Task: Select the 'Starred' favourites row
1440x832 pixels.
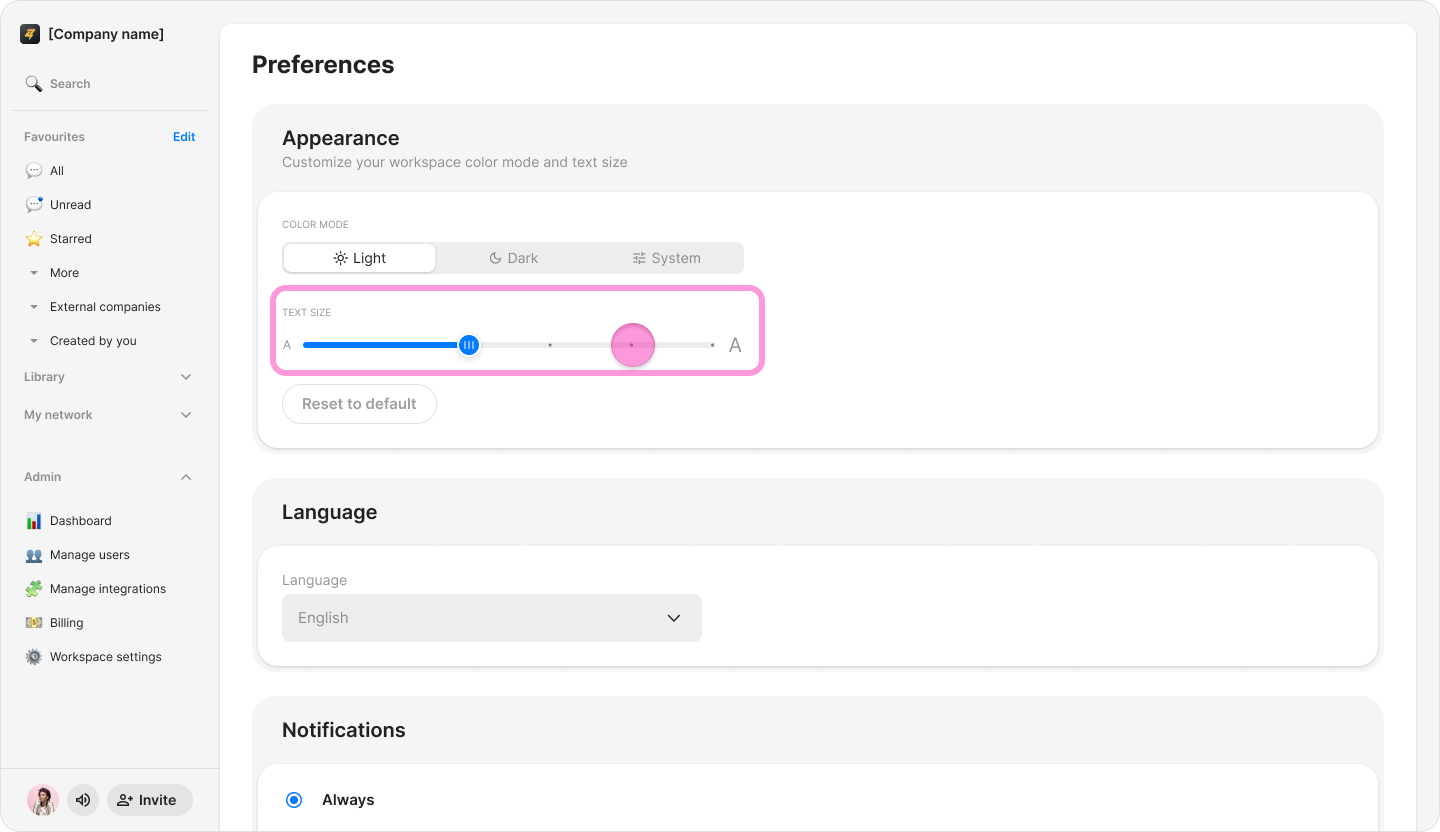Action: [x=110, y=239]
